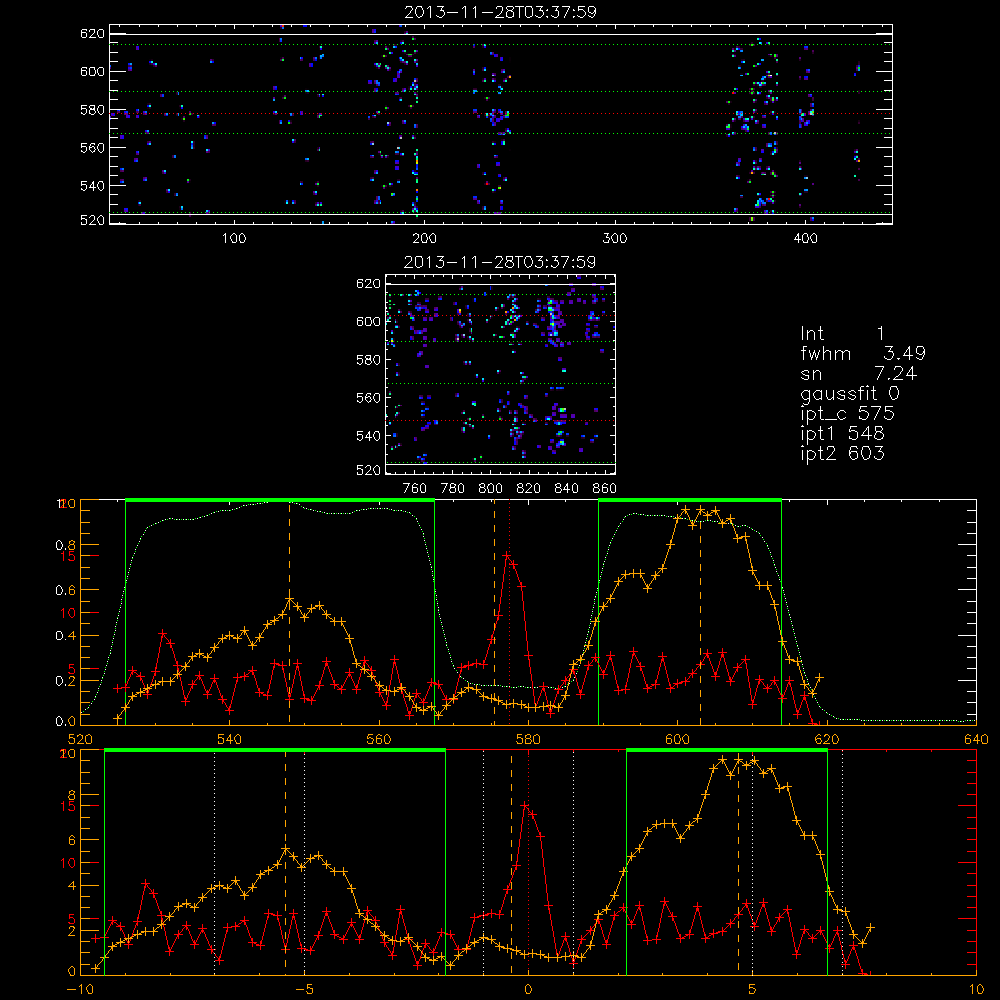Image resolution: width=1000 pixels, height=1000 pixels.
Task: Click x-axis label -5 on bottom plot
Action: point(304,990)
